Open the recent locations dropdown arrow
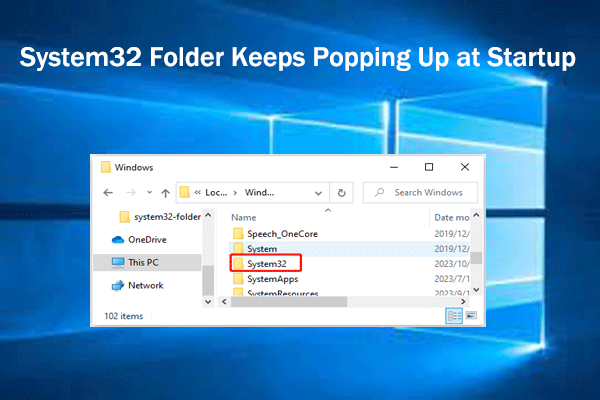 click(148, 192)
